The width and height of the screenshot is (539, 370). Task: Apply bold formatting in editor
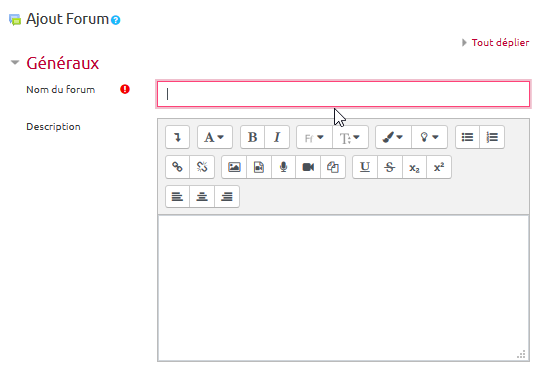253,137
